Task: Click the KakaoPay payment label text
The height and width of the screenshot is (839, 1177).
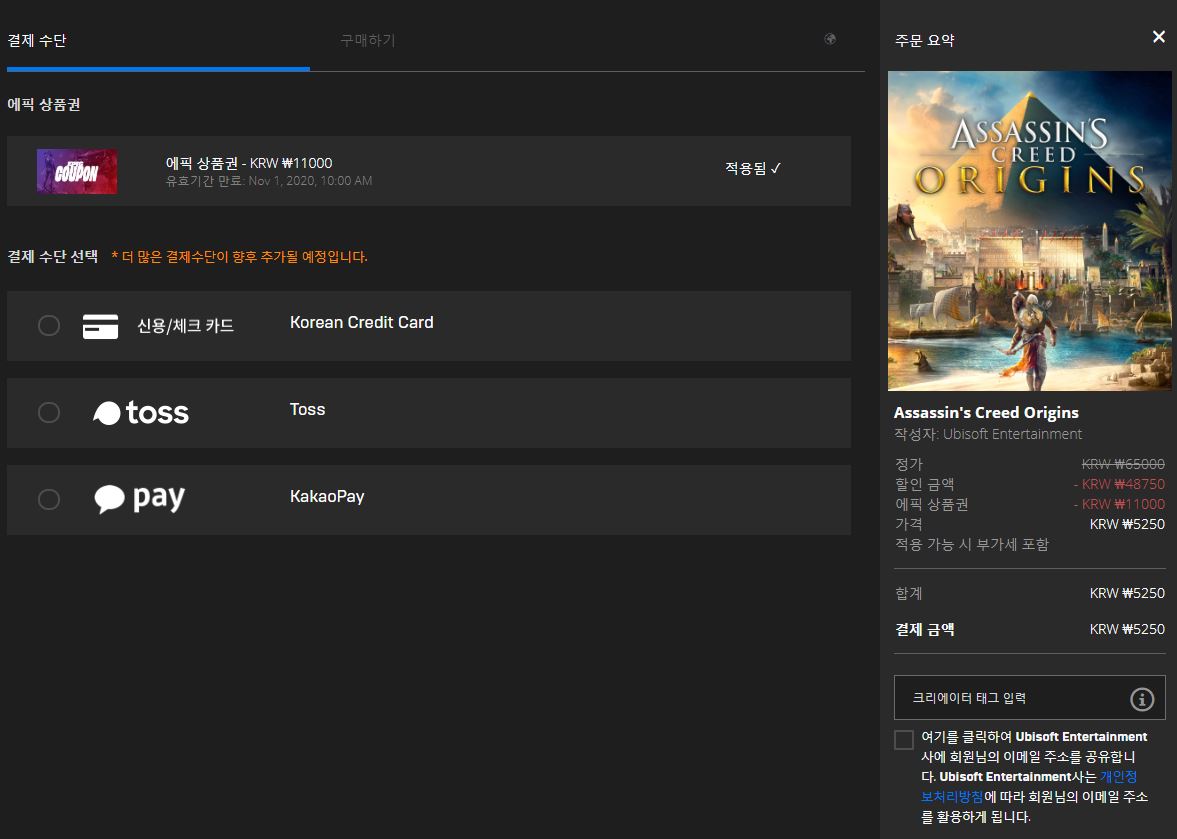Action: (x=327, y=497)
